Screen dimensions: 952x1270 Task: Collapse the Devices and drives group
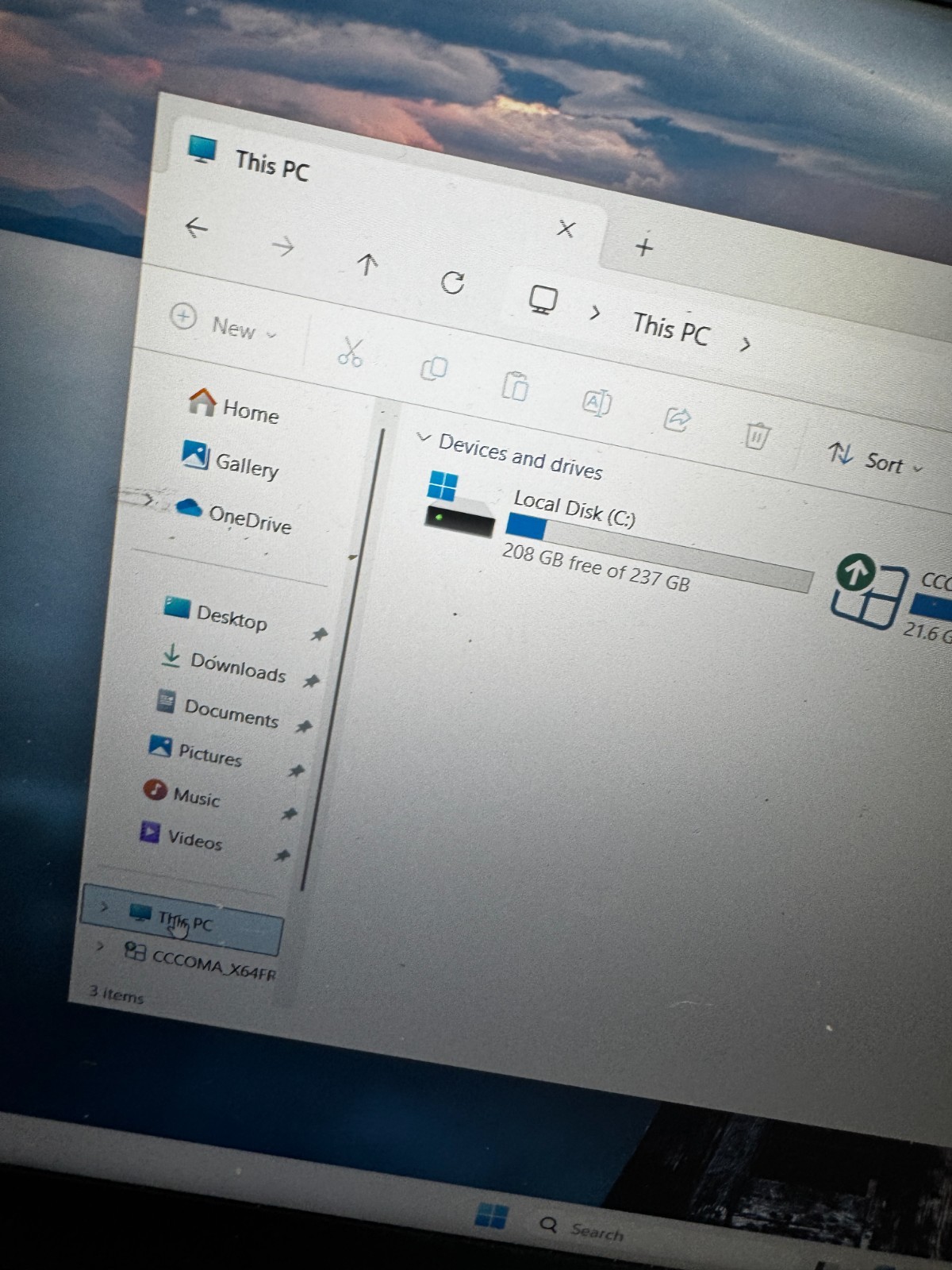(x=424, y=438)
